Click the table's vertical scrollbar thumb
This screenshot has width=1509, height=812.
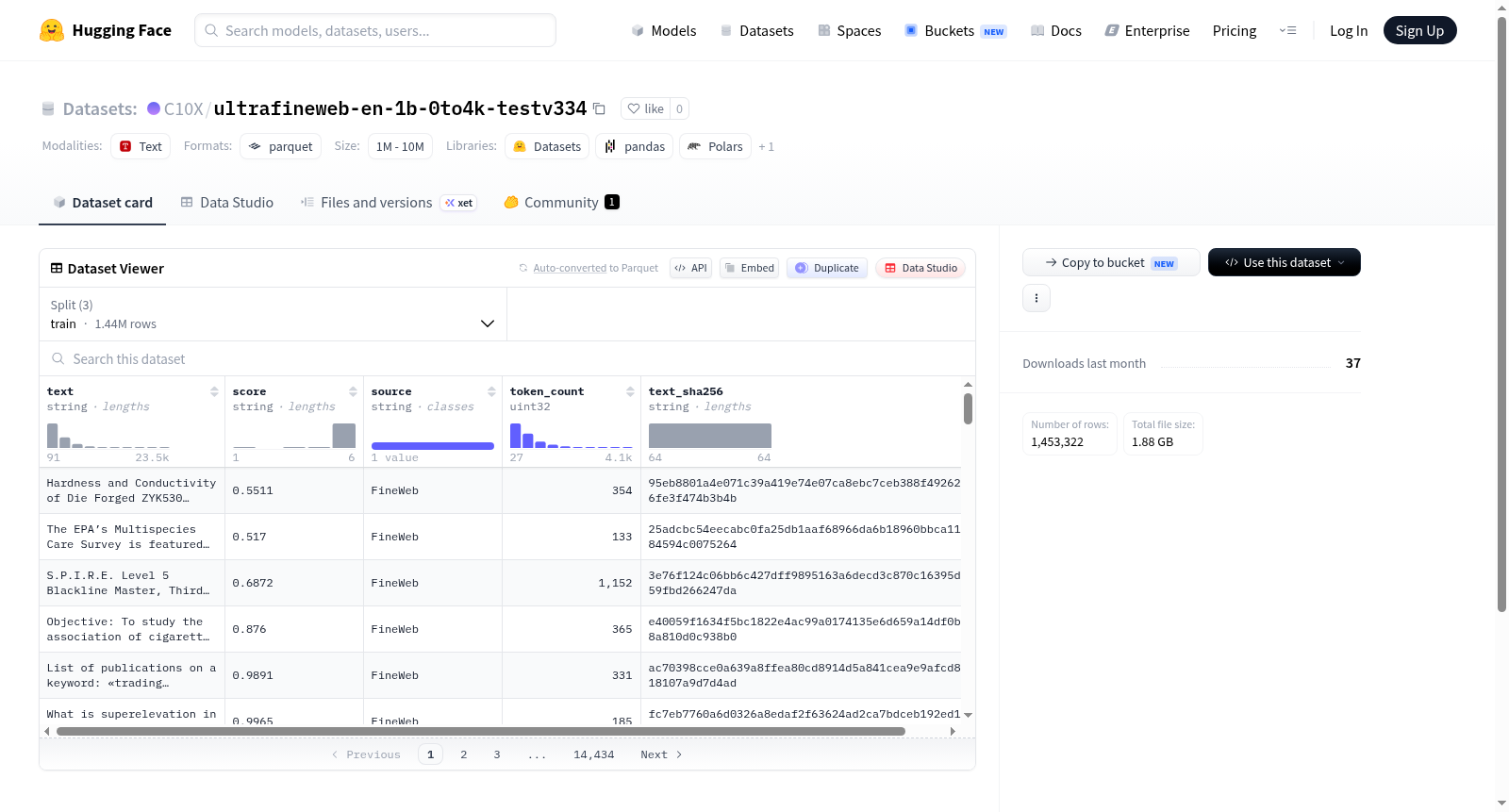pyautogui.click(x=968, y=408)
